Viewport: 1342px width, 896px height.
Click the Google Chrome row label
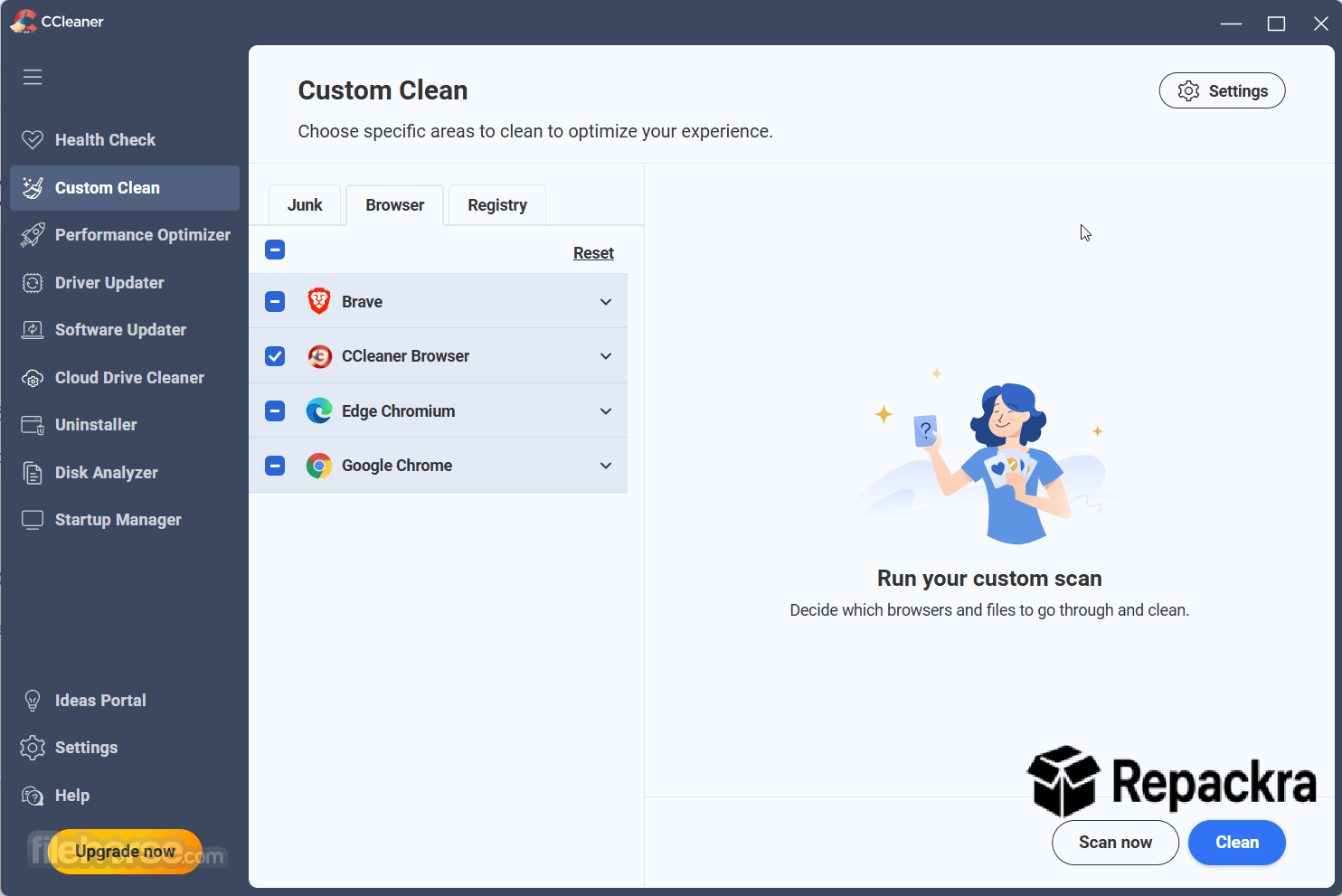tap(397, 466)
